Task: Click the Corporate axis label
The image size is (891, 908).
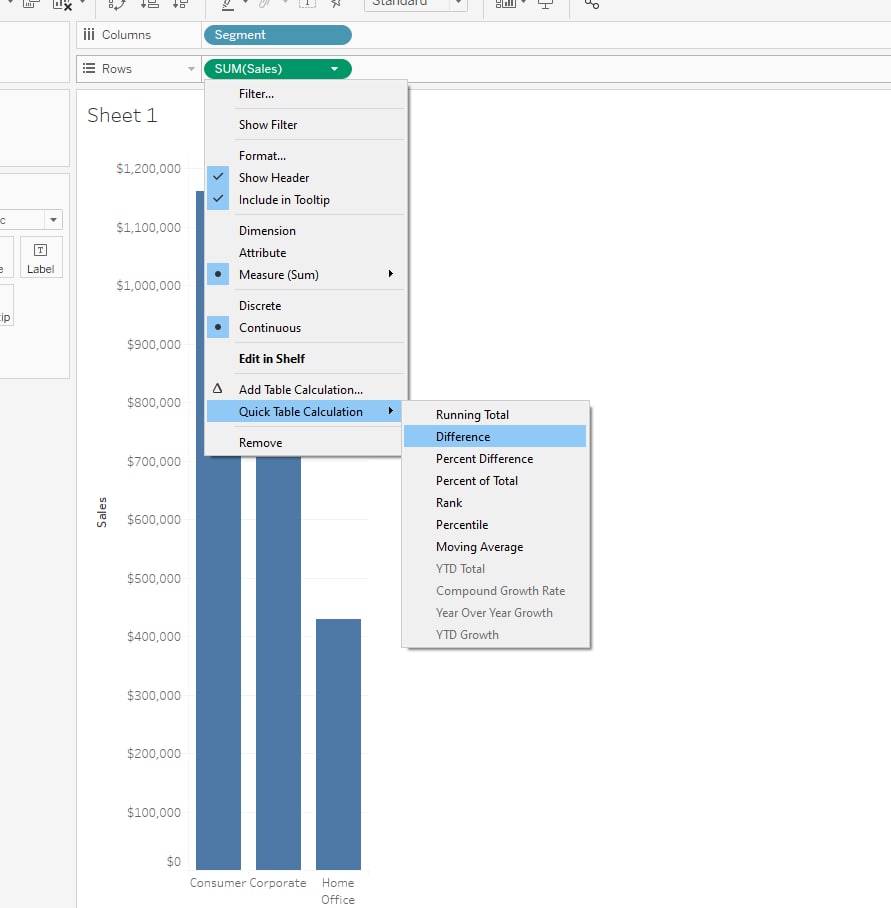Action: pyautogui.click(x=277, y=883)
